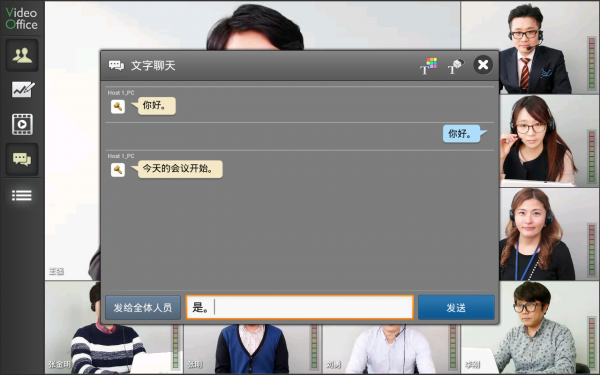Select video of man in suit with tie
This screenshot has width=600, height=375.
click(530, 47)
